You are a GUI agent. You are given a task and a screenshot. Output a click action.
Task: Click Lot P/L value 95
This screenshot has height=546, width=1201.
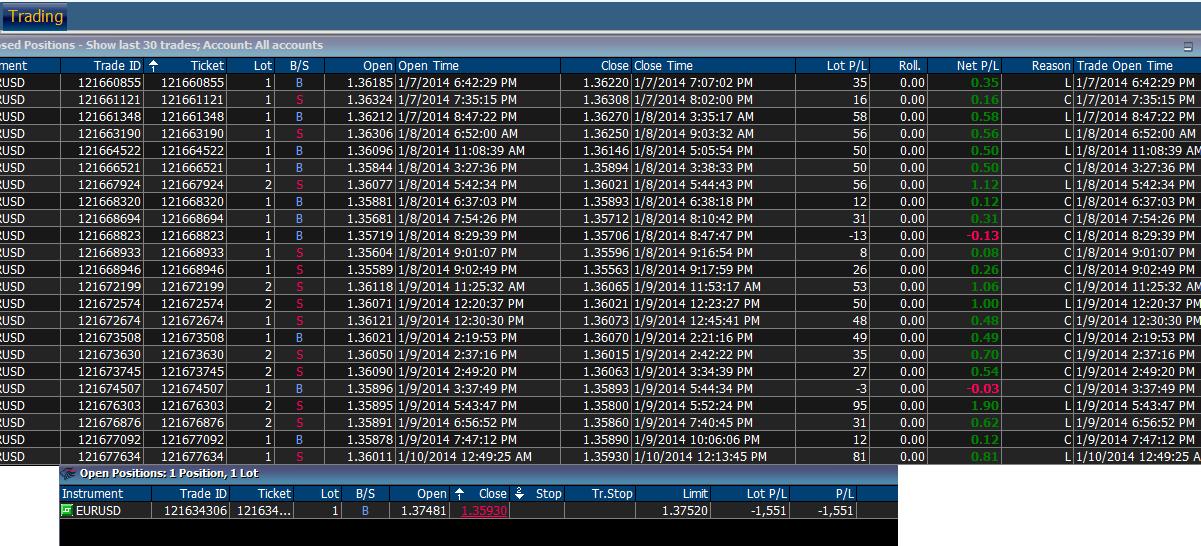[x=860, y=405]
